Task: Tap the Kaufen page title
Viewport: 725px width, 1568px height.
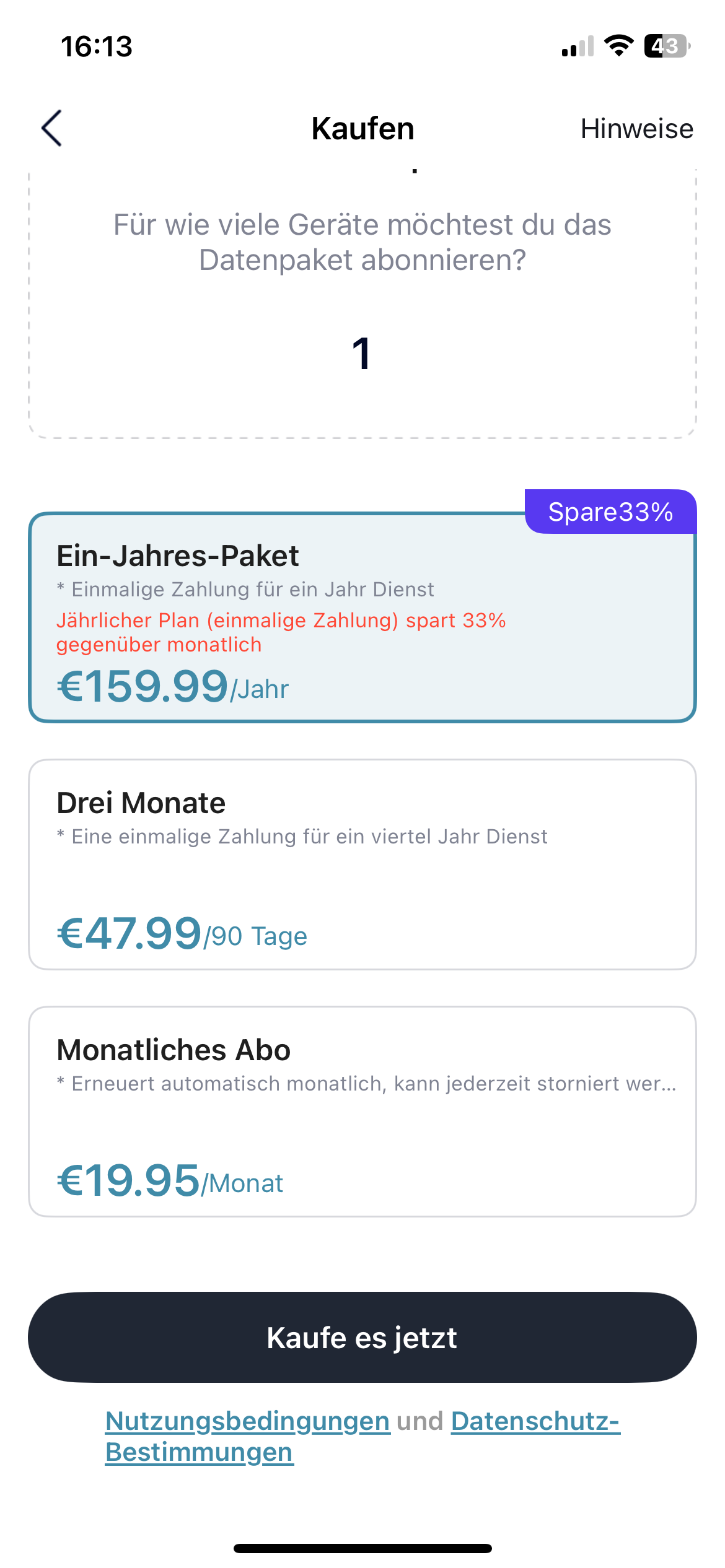Action: (362, 129)
